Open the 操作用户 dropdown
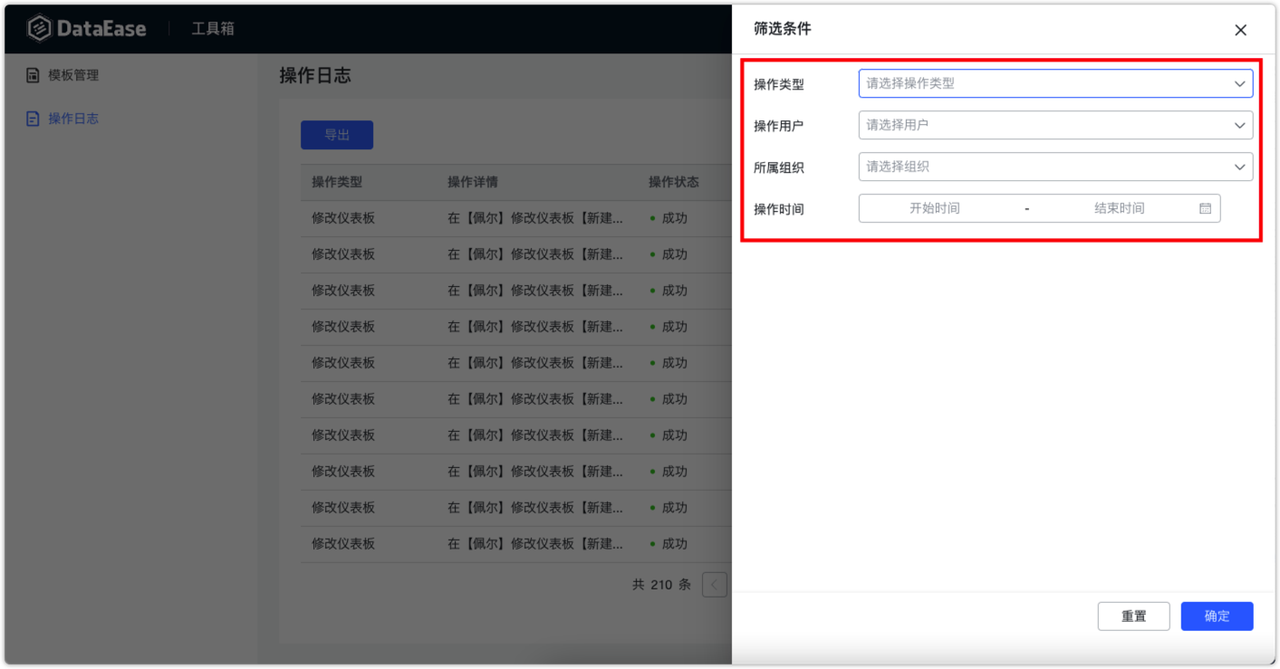The image size is (1280, 669). pos(1055,125)
